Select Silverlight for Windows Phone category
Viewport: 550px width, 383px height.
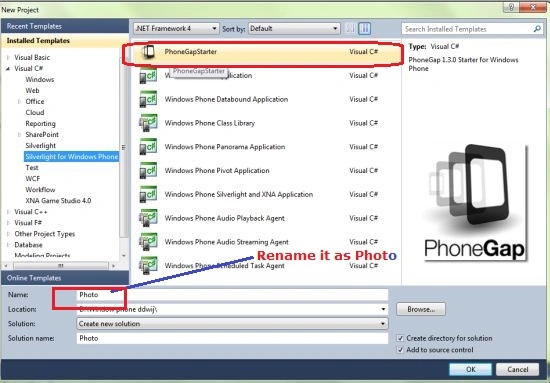click(x=72, y=157)
